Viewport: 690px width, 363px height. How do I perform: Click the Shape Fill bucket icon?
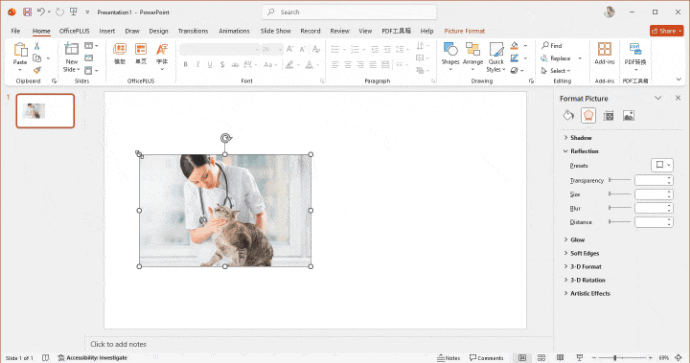tap(514, 46)
